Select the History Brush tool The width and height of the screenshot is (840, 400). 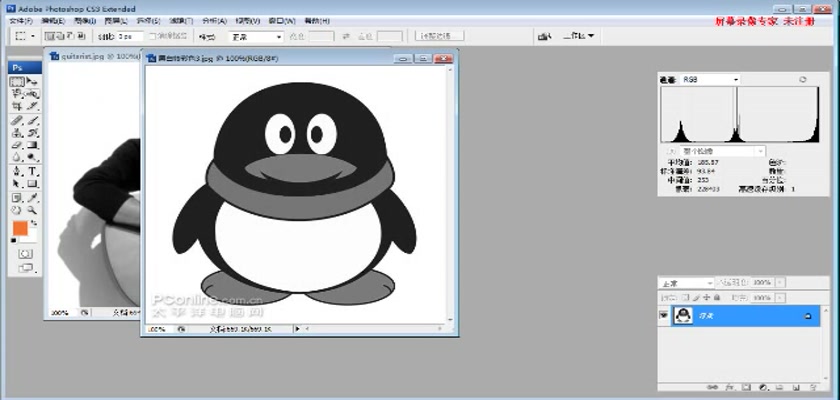33,132
